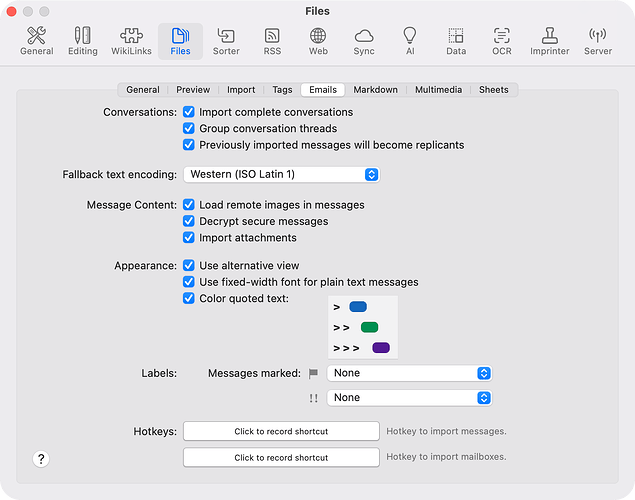Expand the flagged messages label dropdown

(410, 373)
